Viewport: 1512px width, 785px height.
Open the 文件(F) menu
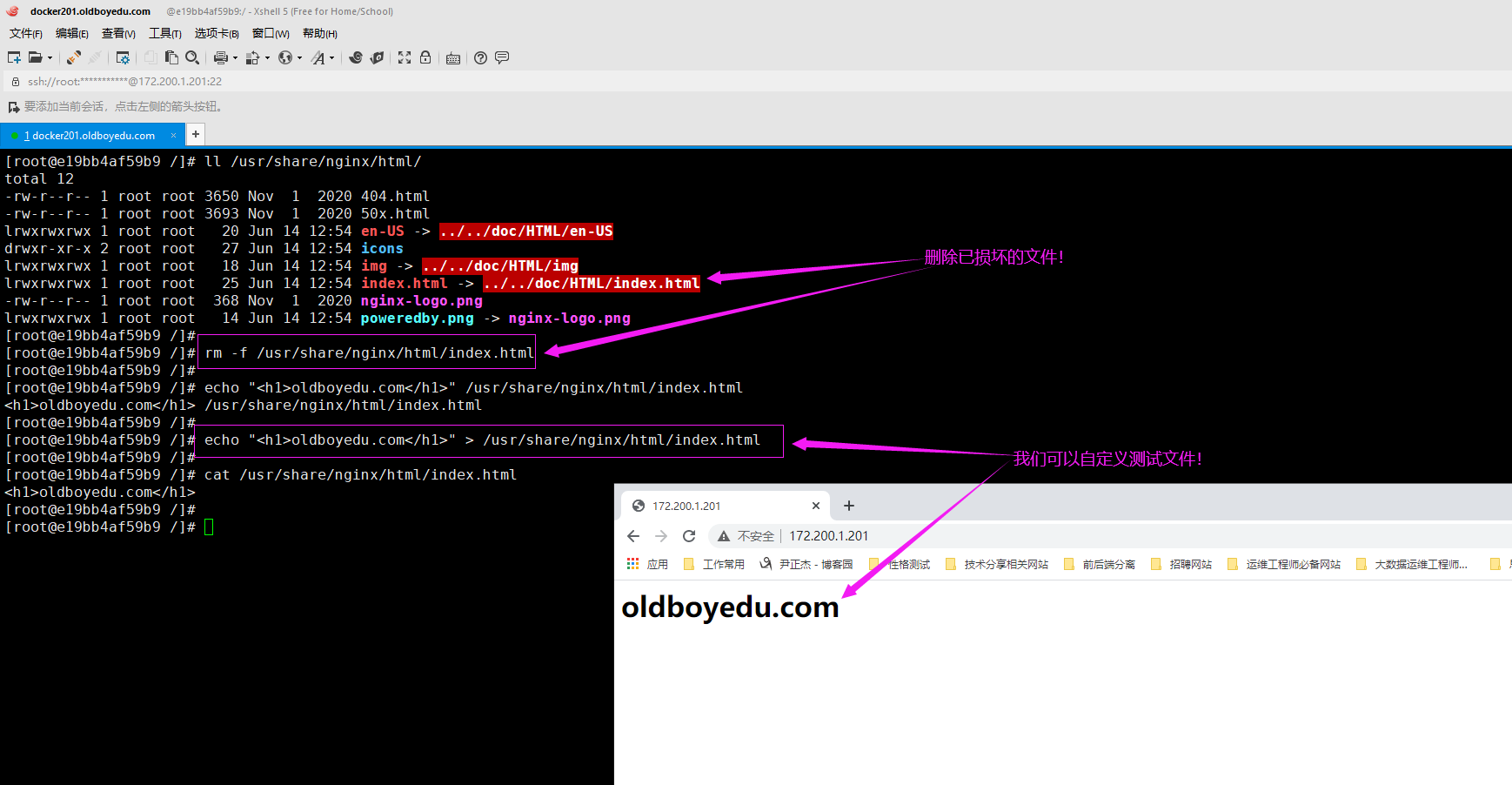click(x=26, y=33)
